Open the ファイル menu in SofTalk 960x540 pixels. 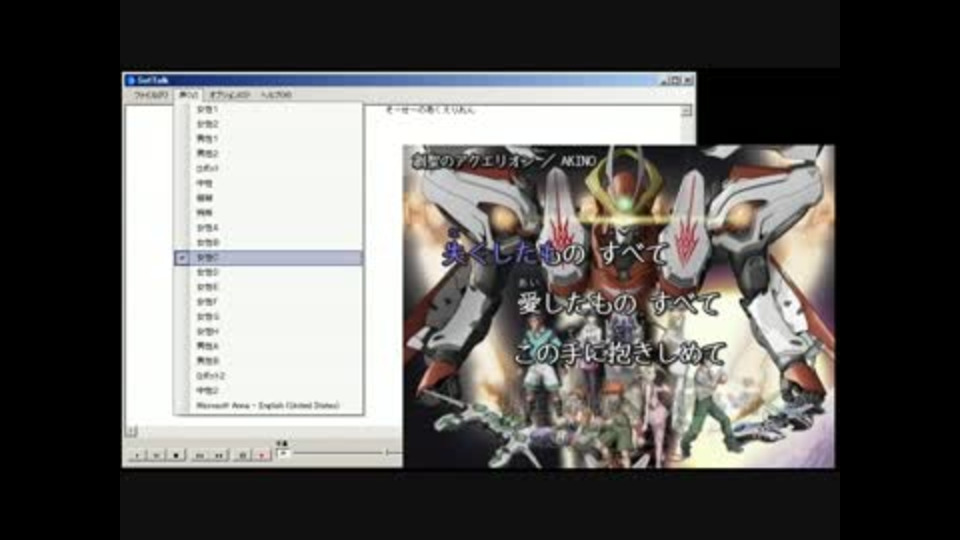point(151,95)
